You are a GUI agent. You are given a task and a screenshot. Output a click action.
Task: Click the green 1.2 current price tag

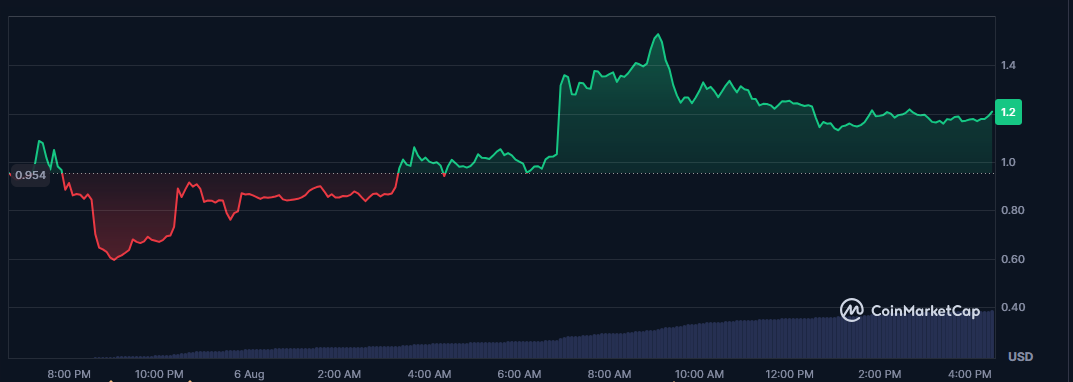tap(1008, 112)
